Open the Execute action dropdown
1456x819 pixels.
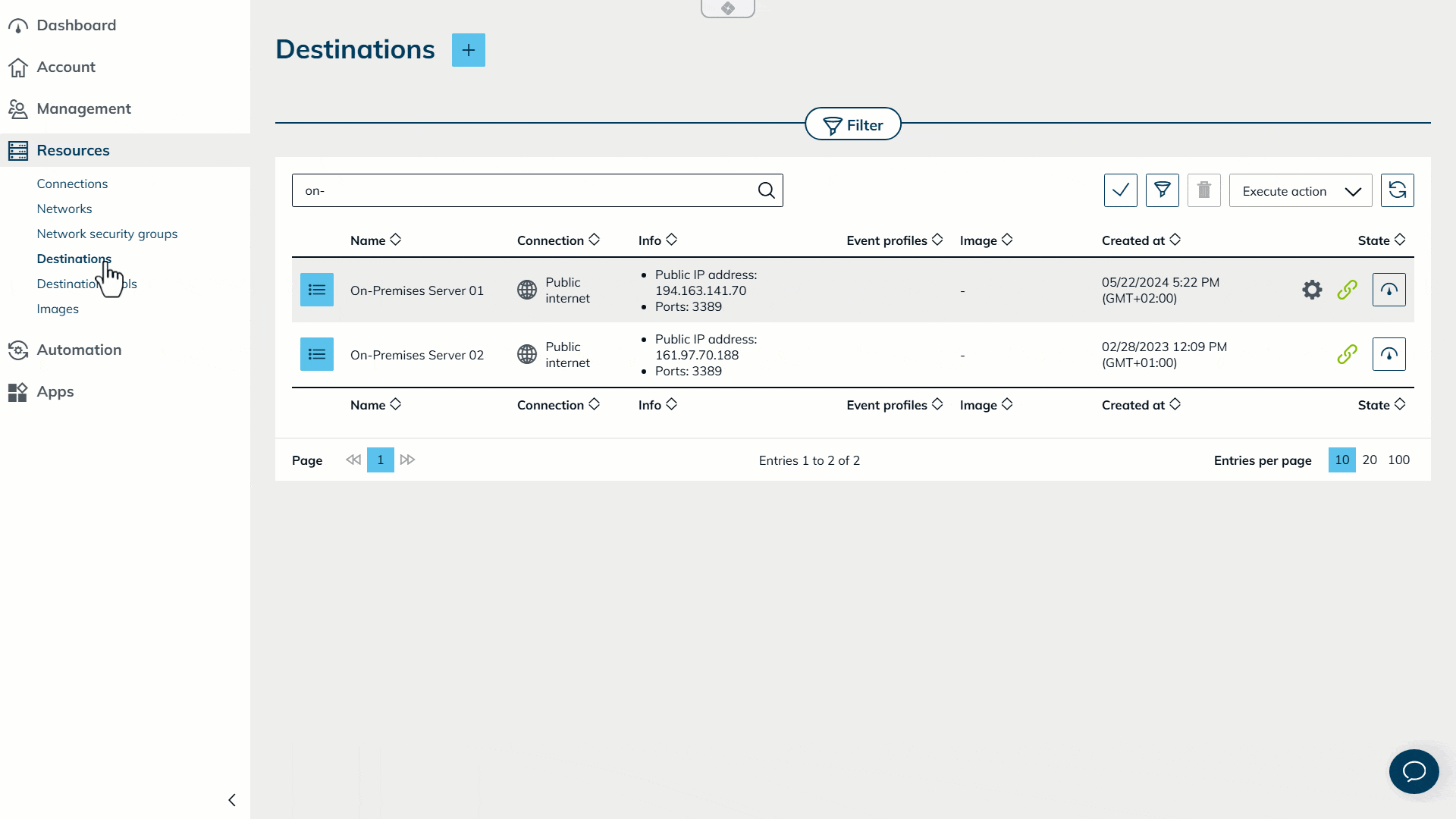click(1300, 191)
